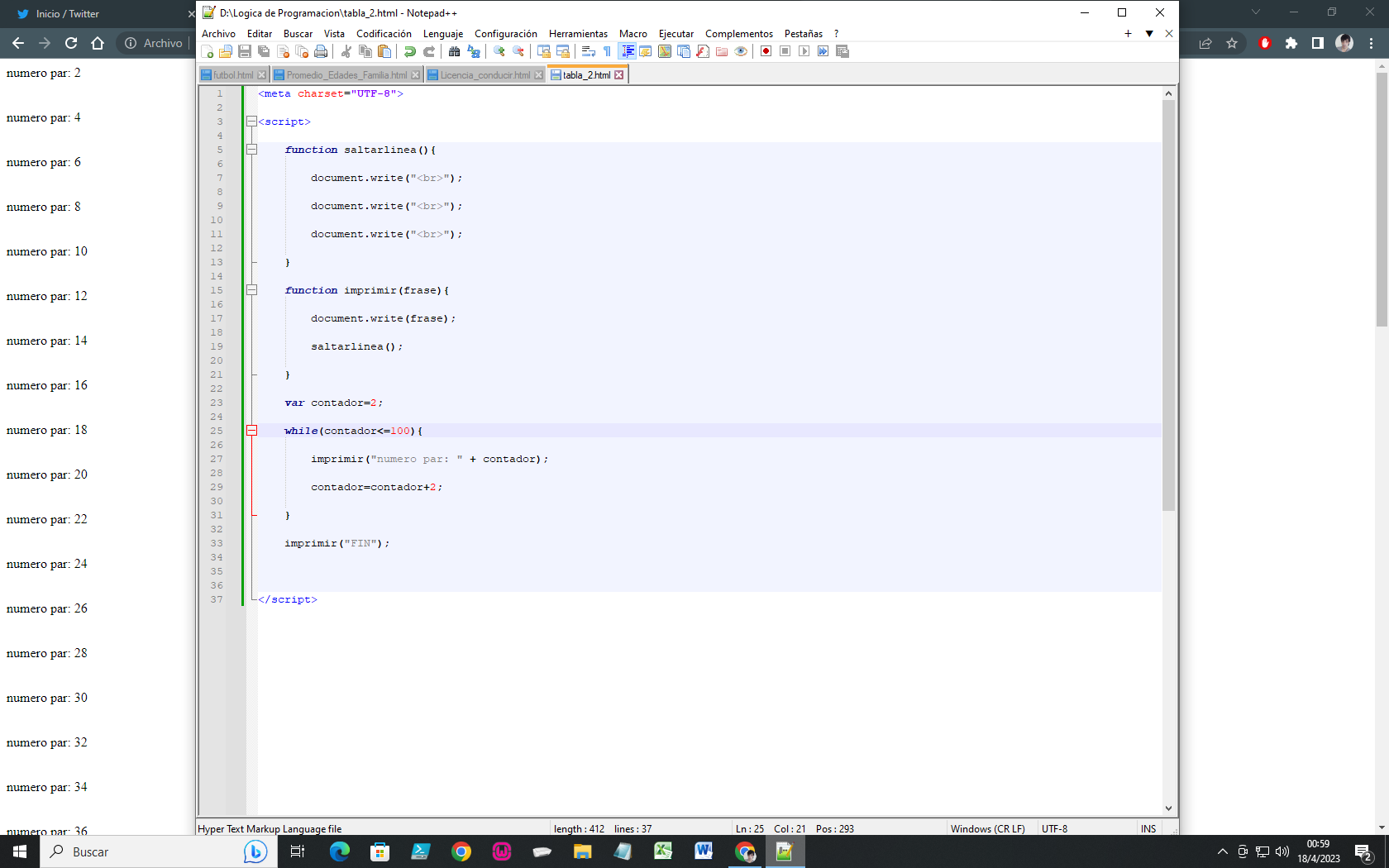This screenshot has height=868, width=1389.
Task: Toggle synchronized vertical scrolling
Action: tap(544, 51)
